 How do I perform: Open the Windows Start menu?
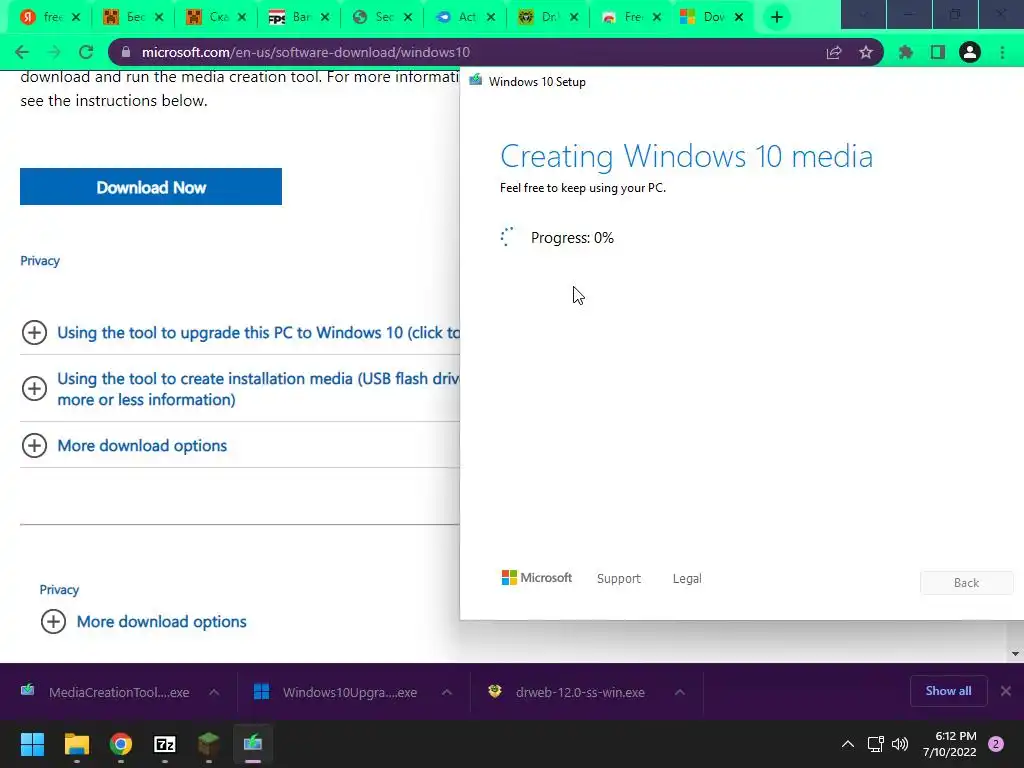(x=32, y=744)
